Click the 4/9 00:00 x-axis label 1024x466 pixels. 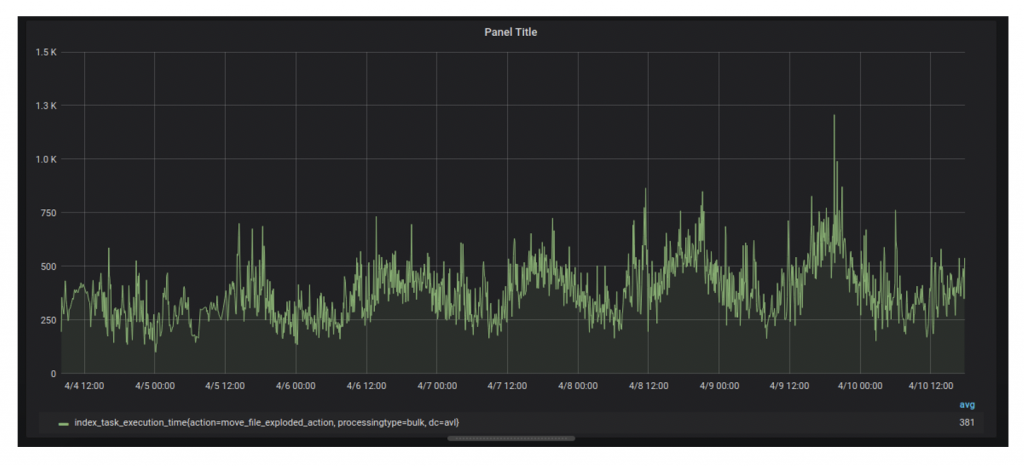pos(720,386)
